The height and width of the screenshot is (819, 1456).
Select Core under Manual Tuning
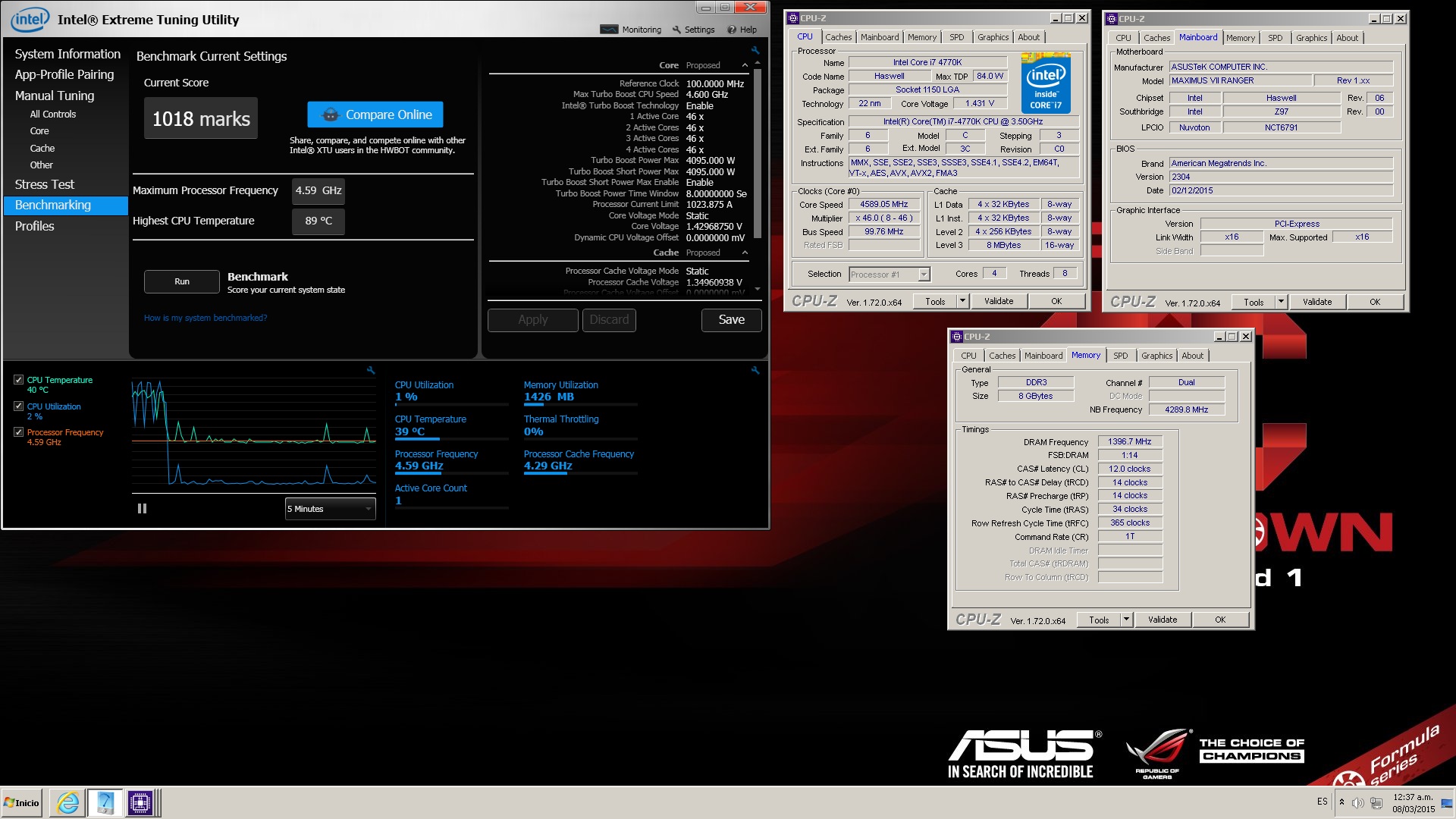39,131
